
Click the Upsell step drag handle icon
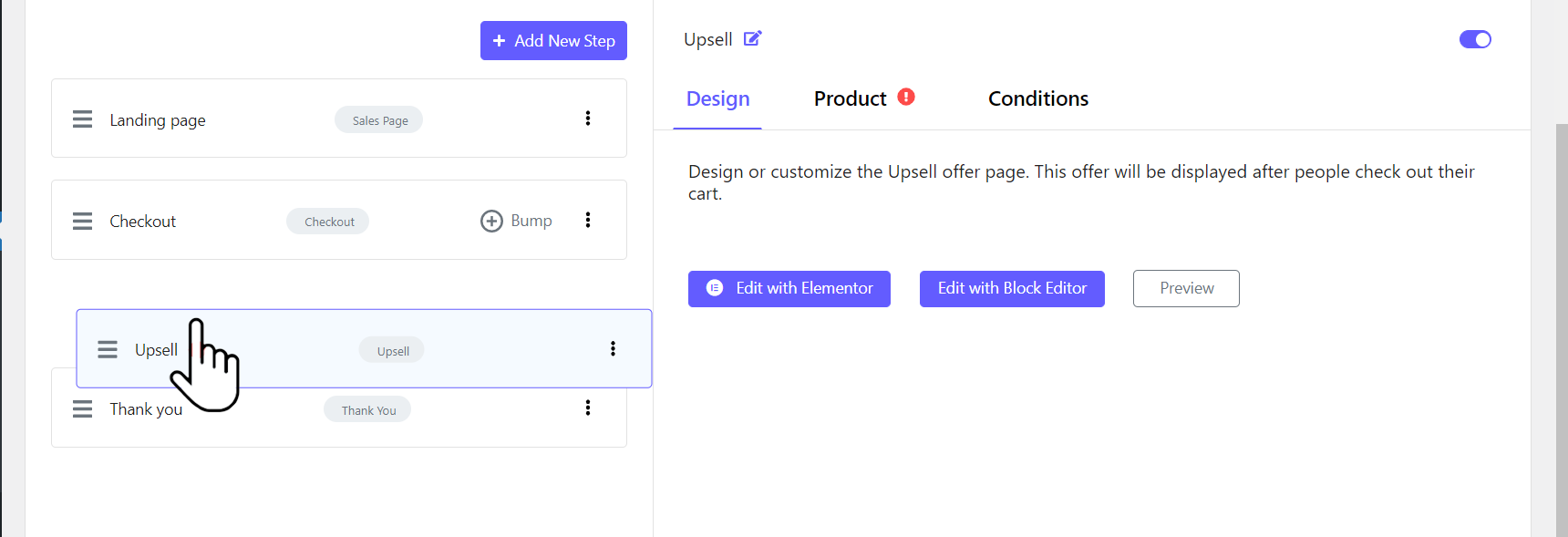pos(108,349)
